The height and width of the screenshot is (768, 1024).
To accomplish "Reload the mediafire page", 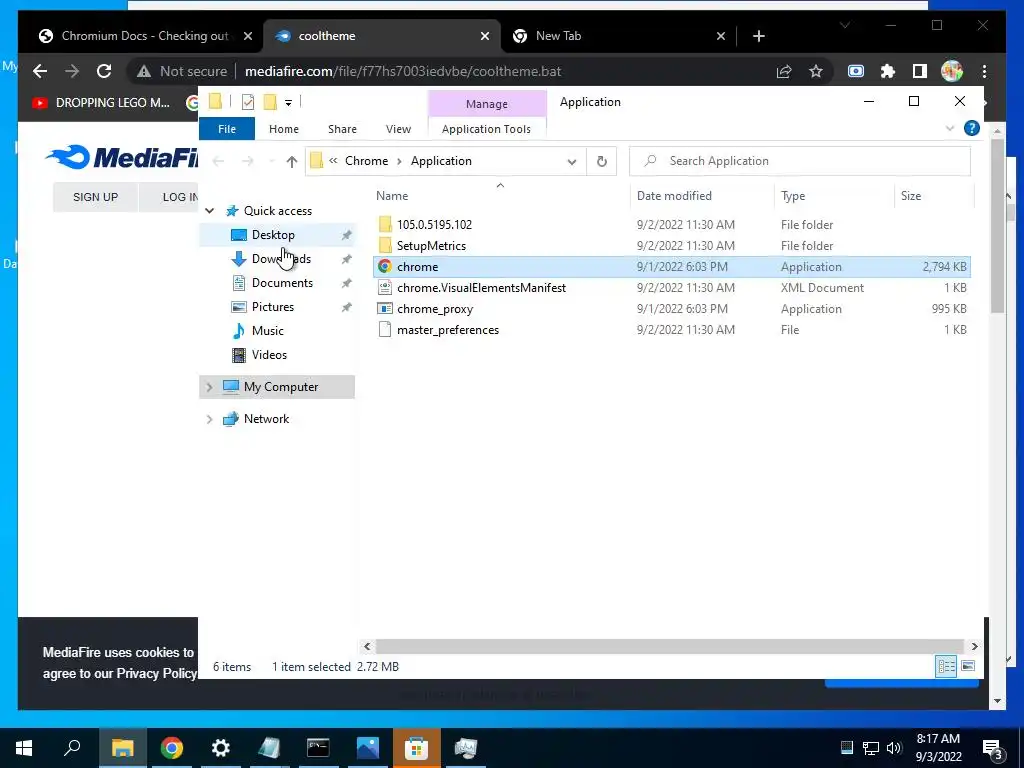I will 104,71.
